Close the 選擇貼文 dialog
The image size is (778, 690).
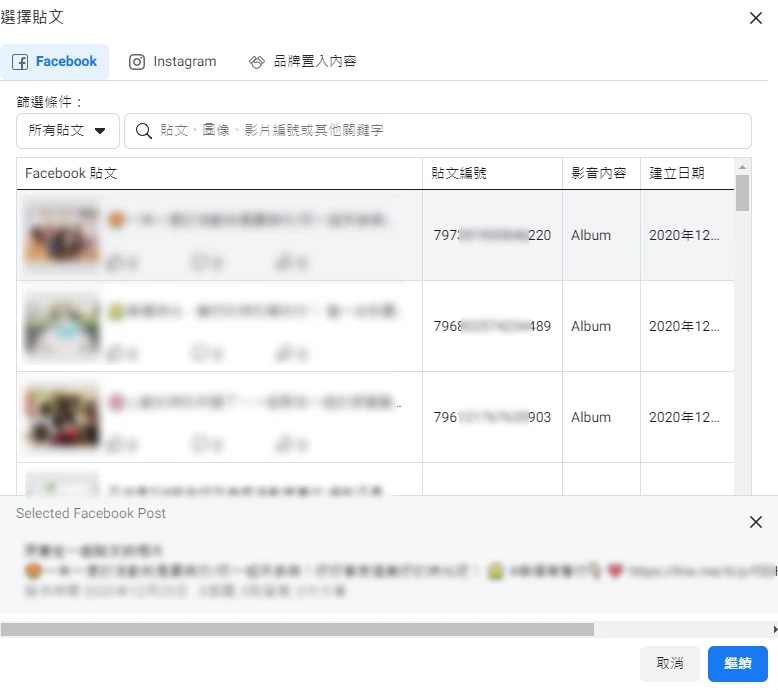[x=756, y=18]
